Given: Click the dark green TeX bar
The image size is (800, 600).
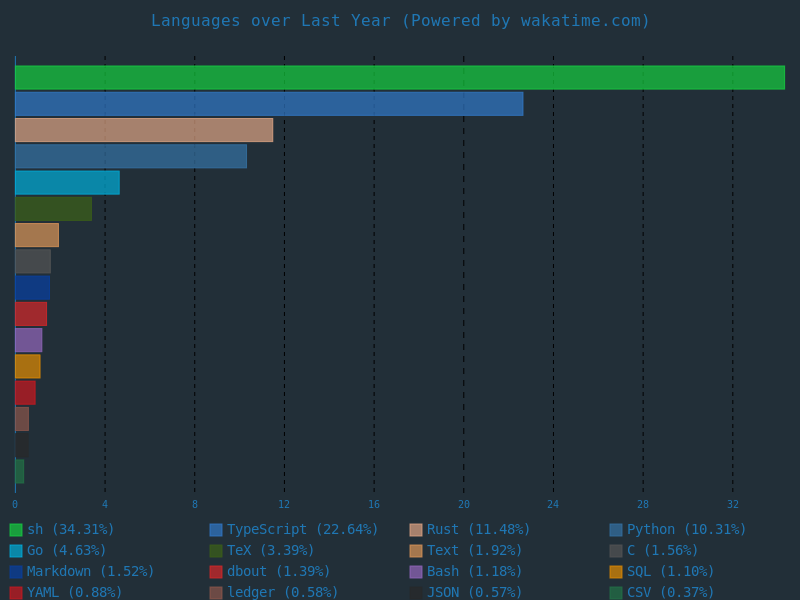Looking at the screenshot, I should coord(53,209).
